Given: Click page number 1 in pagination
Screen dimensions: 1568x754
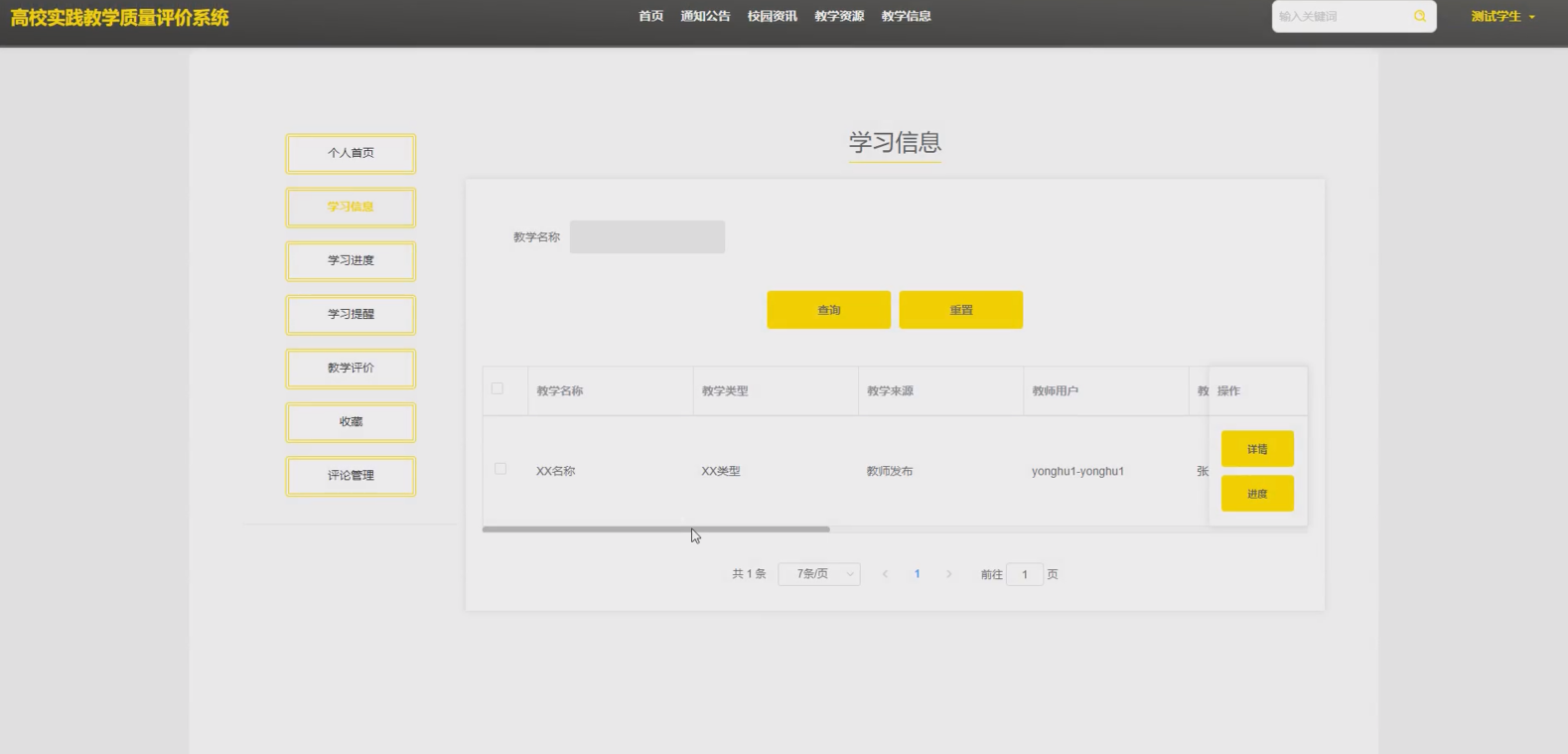Looking at the screenshot, I should coord(917,574).
